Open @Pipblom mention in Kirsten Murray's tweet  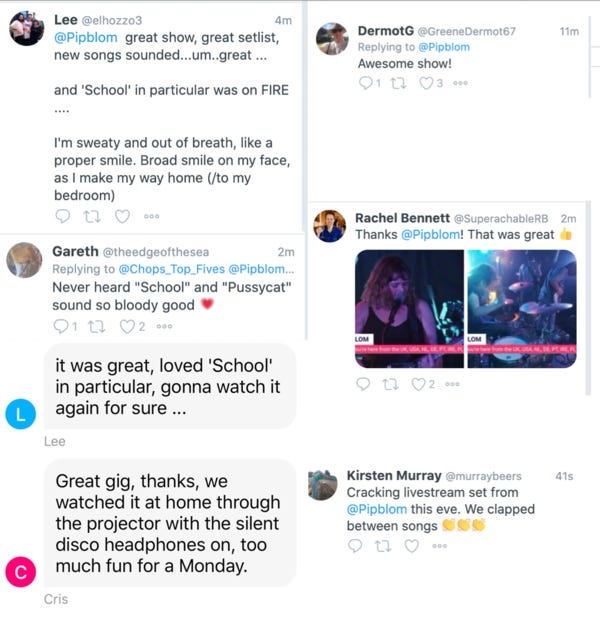click(x=377, y=509)
